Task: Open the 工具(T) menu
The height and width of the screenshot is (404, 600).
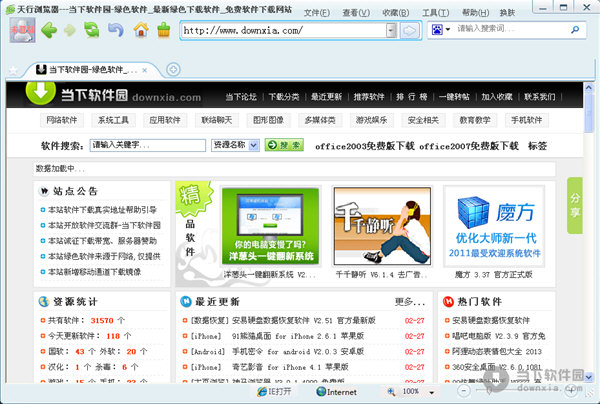Action: [x=435, y=13]
